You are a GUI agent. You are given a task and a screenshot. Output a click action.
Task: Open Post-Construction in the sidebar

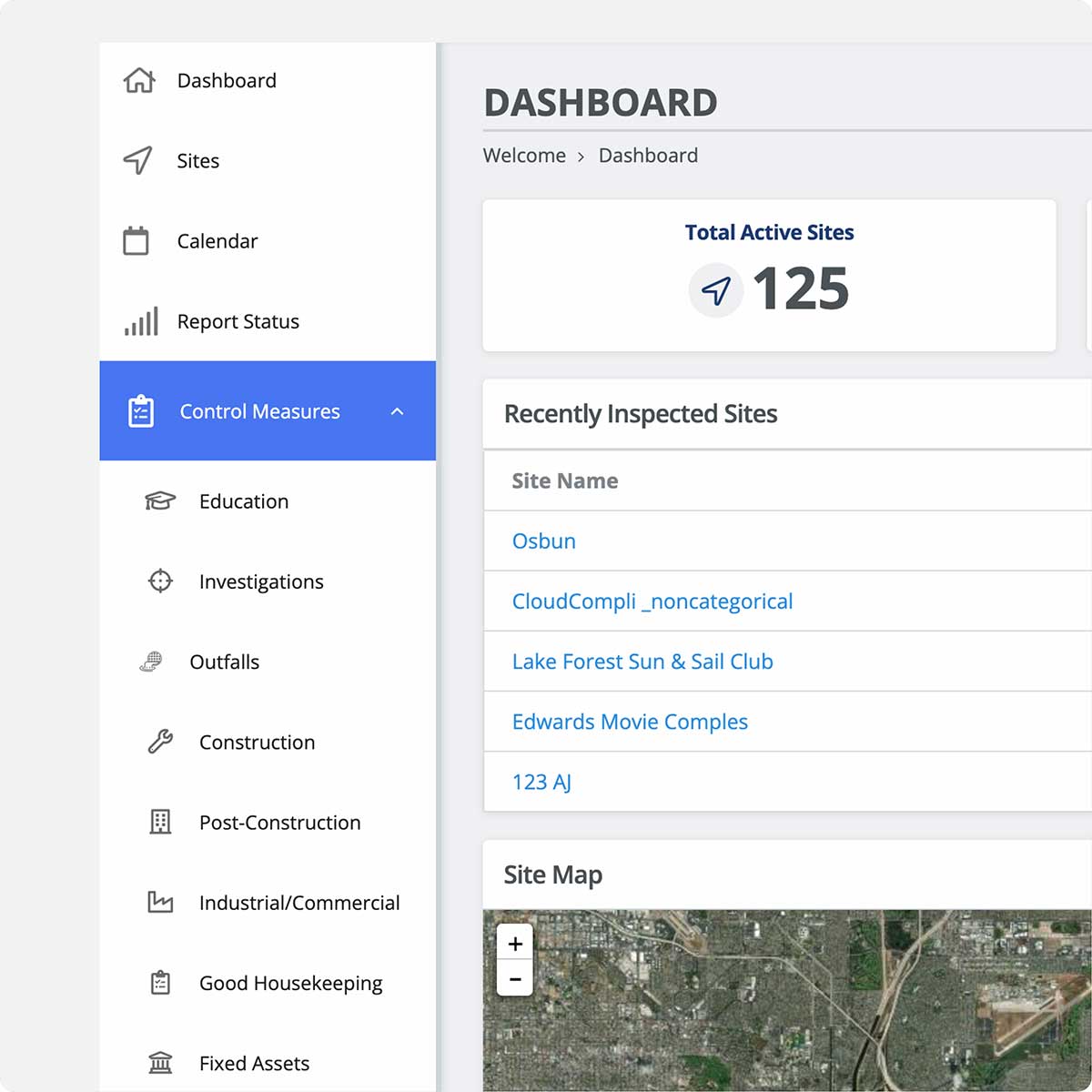pyautogui.click(x=279, y=823)
